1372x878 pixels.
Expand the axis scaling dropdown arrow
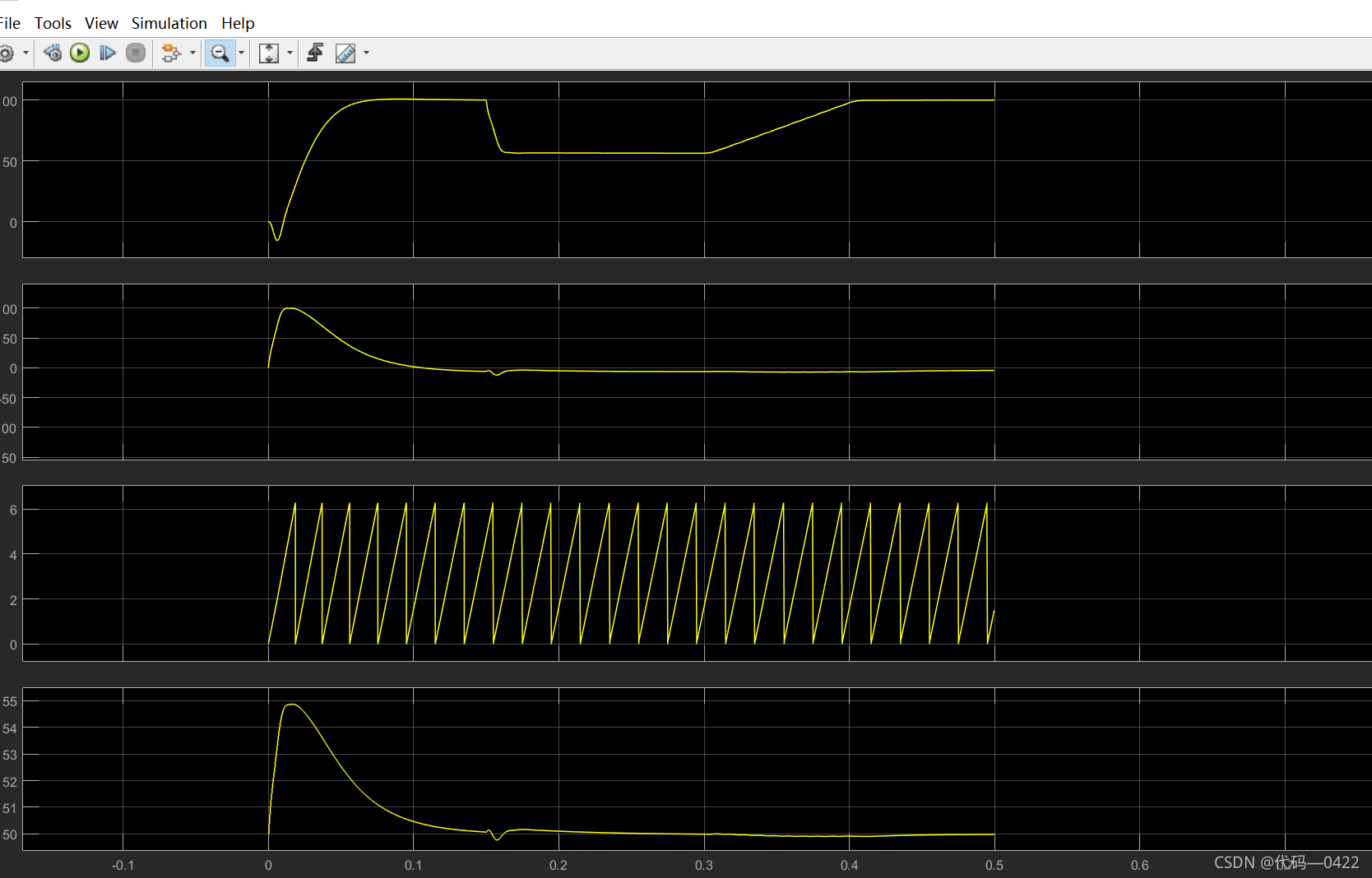(290, 53)
